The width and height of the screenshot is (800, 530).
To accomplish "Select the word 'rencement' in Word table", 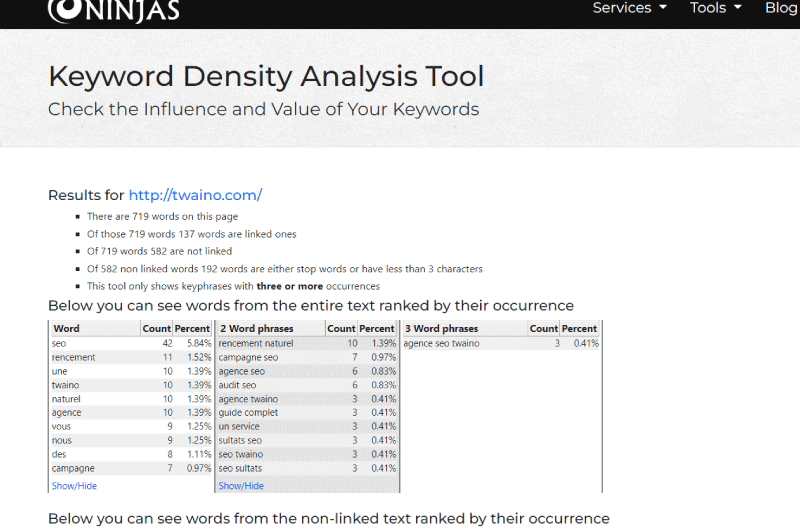I will [x=73, y=358].
